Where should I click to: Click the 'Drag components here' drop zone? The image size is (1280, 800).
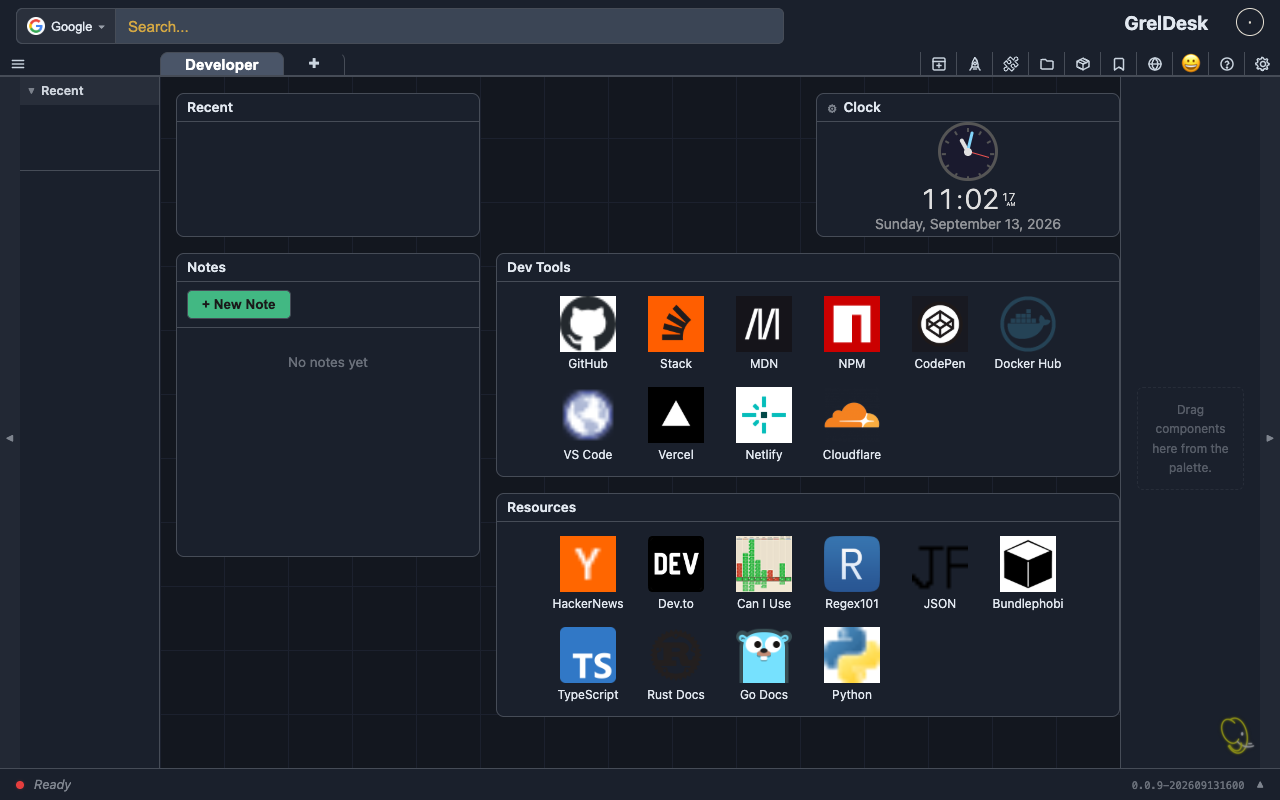tap(1190, 438)
